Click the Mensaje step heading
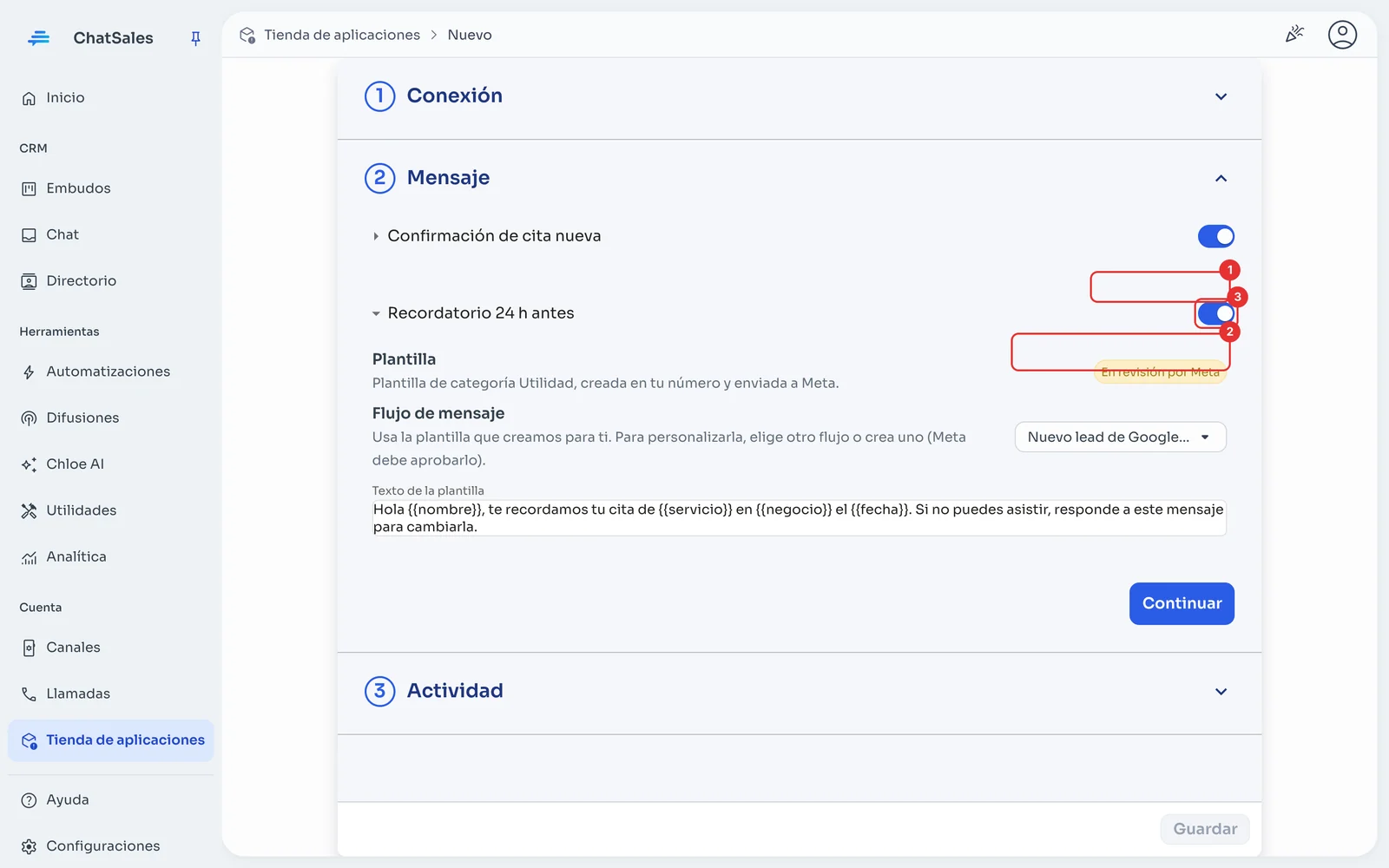 coord(448,178)
